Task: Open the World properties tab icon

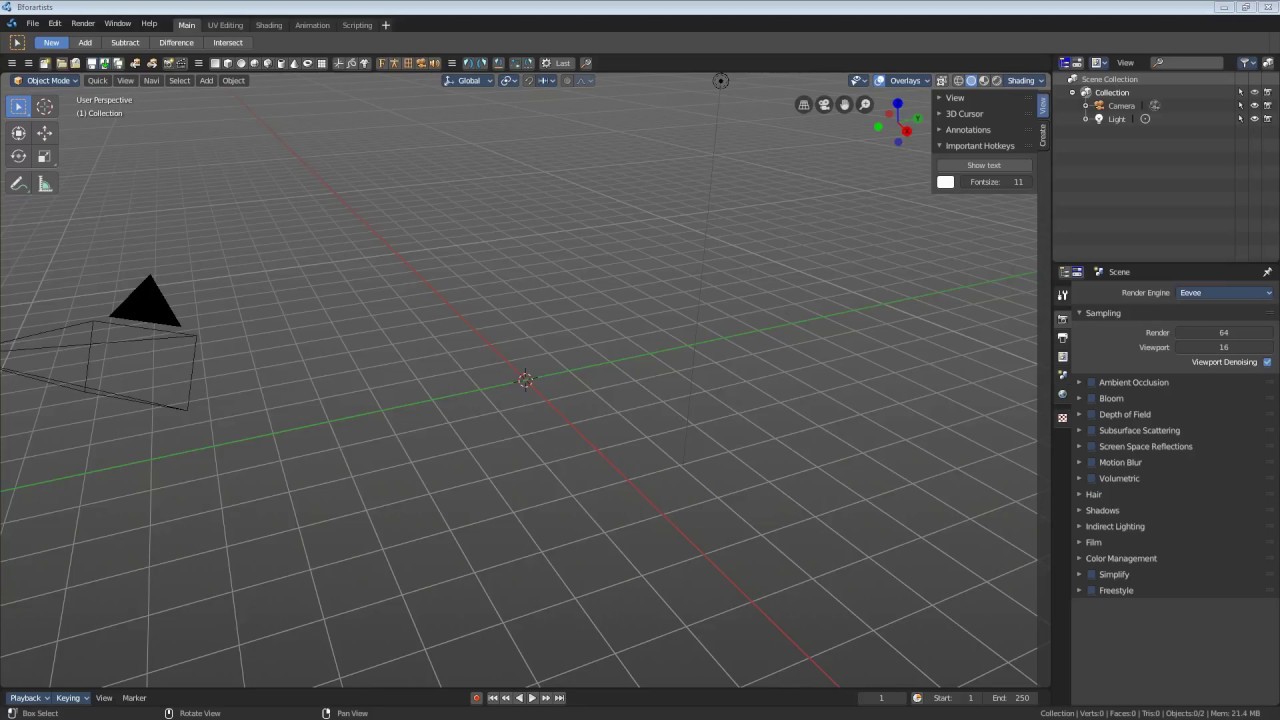Action: point(1062,395)
